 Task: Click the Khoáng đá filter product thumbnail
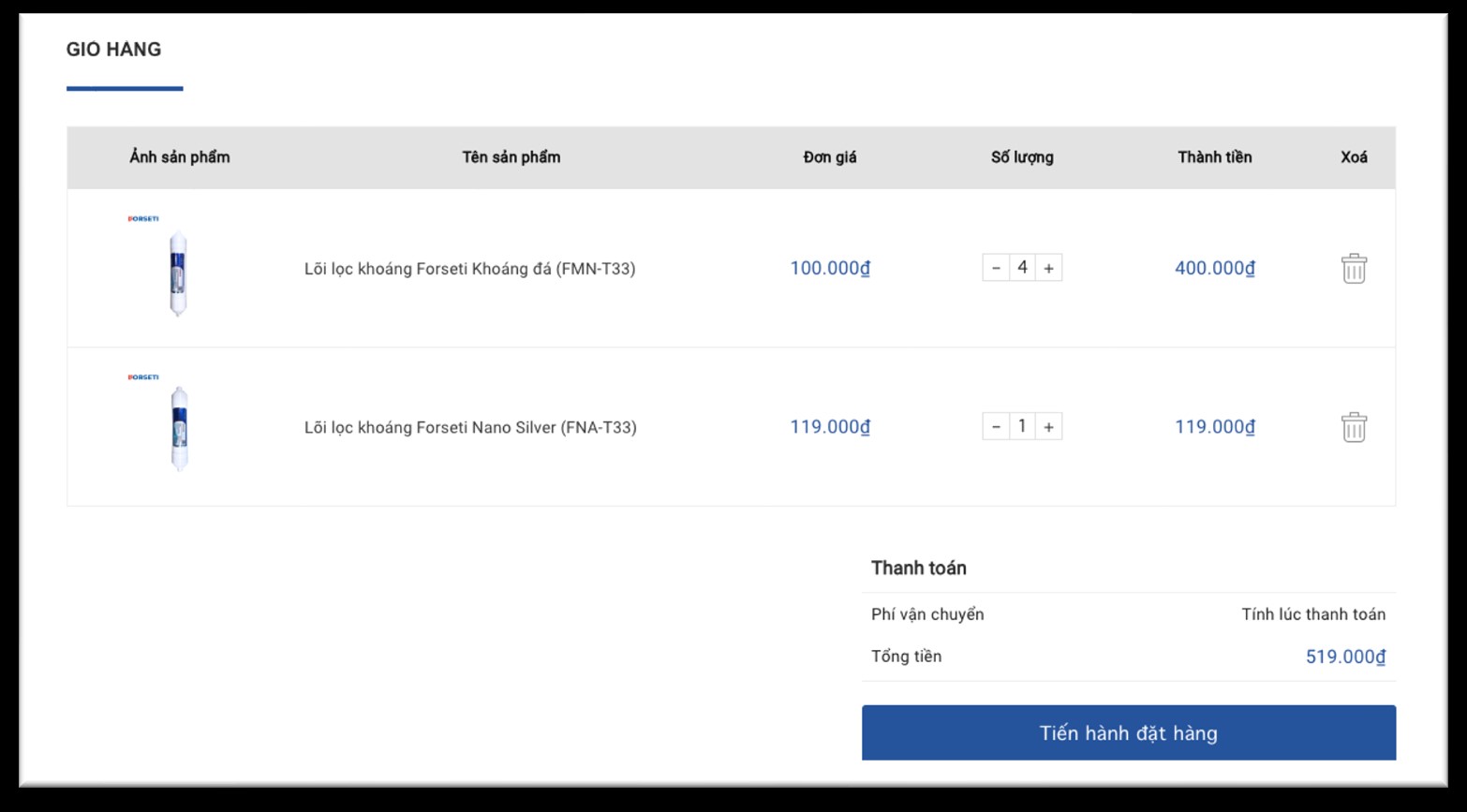point(178,272)
